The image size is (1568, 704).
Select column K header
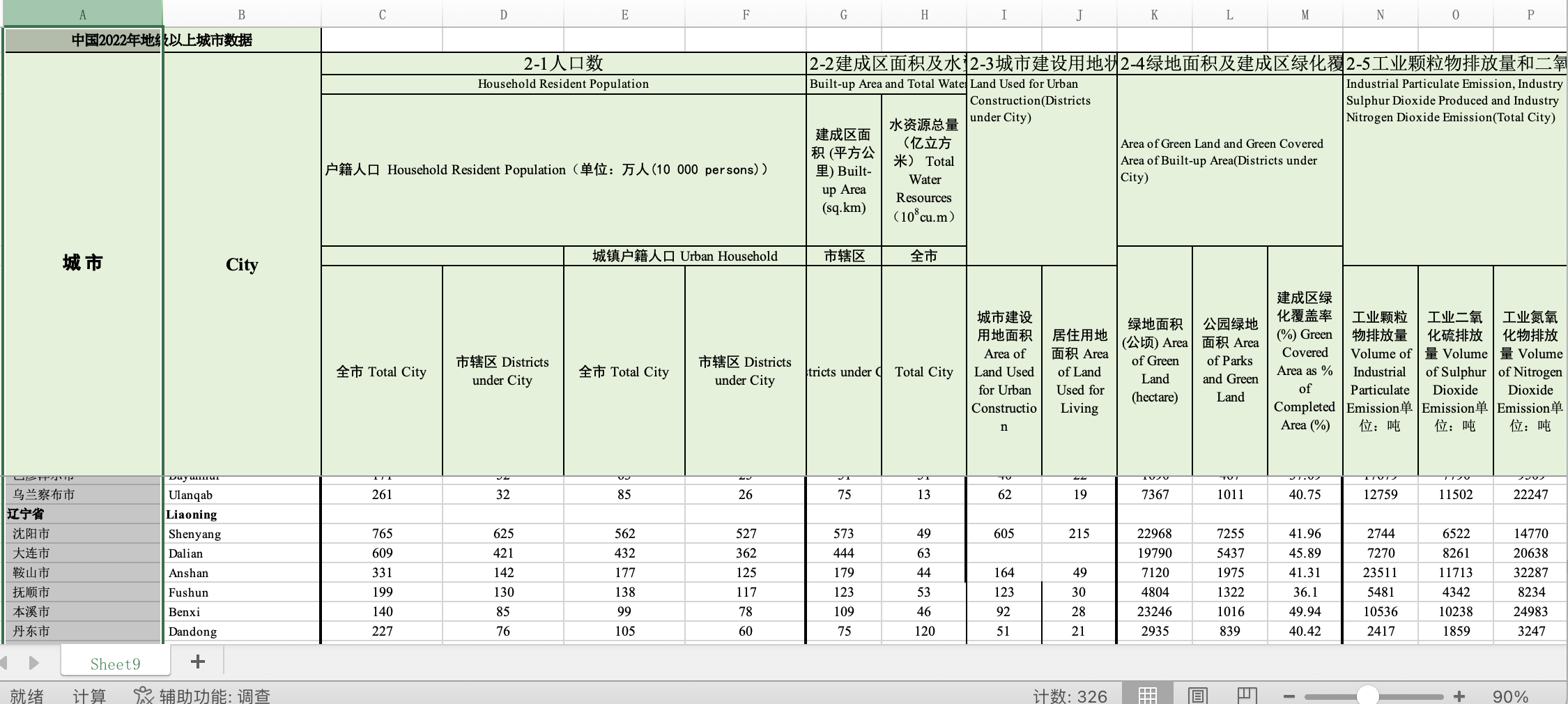click(x=1155, y=14)
